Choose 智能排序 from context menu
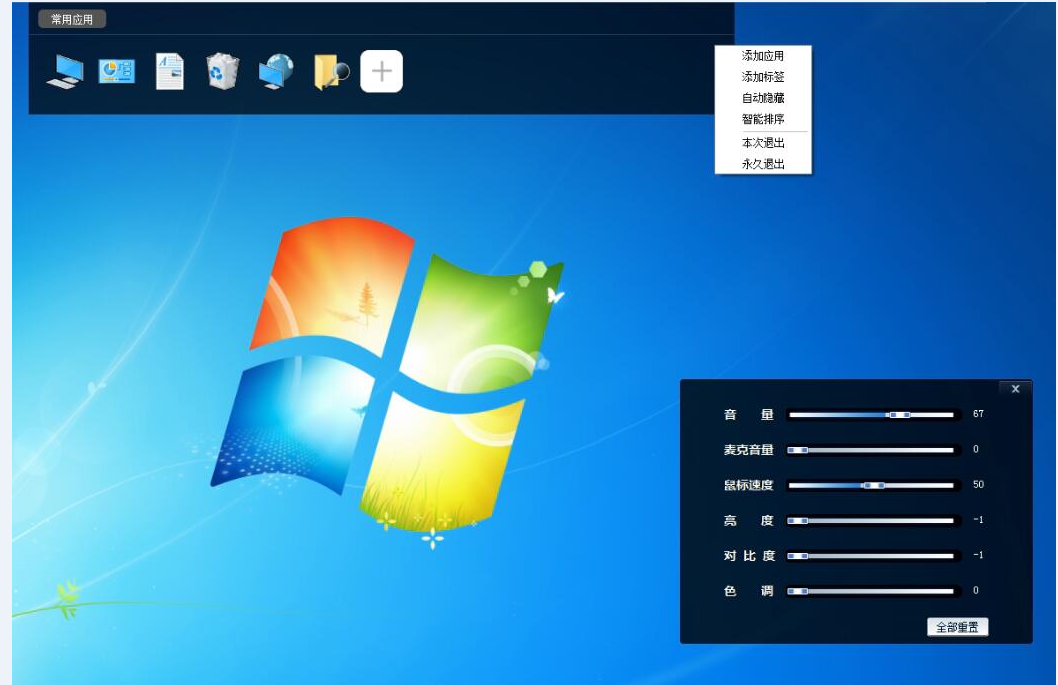 (x=763, y=119)
